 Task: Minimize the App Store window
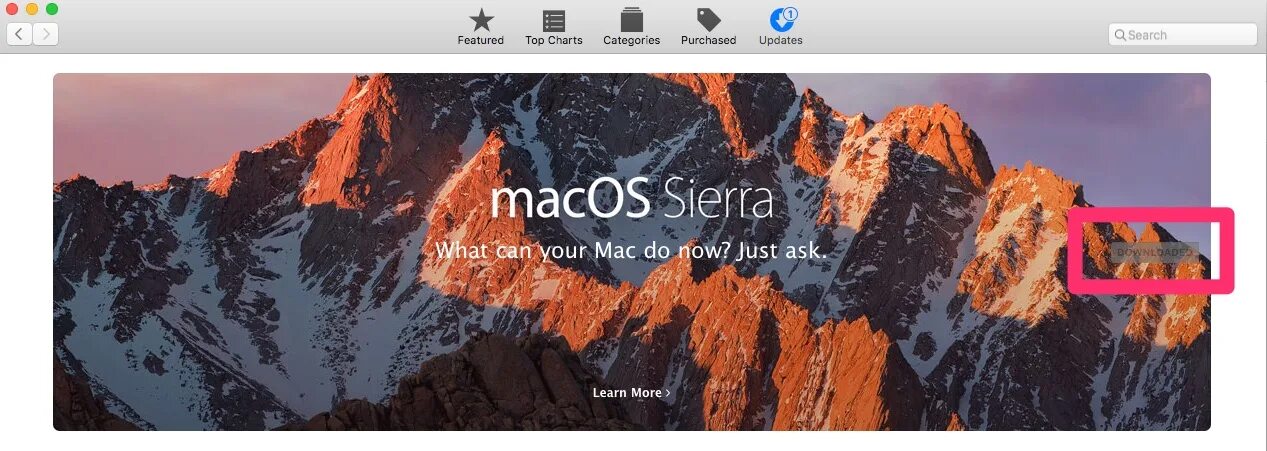coord(32,9)
